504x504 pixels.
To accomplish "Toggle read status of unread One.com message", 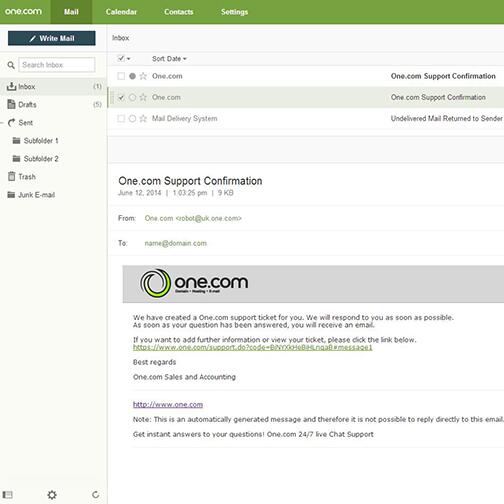I will [132, 76].
